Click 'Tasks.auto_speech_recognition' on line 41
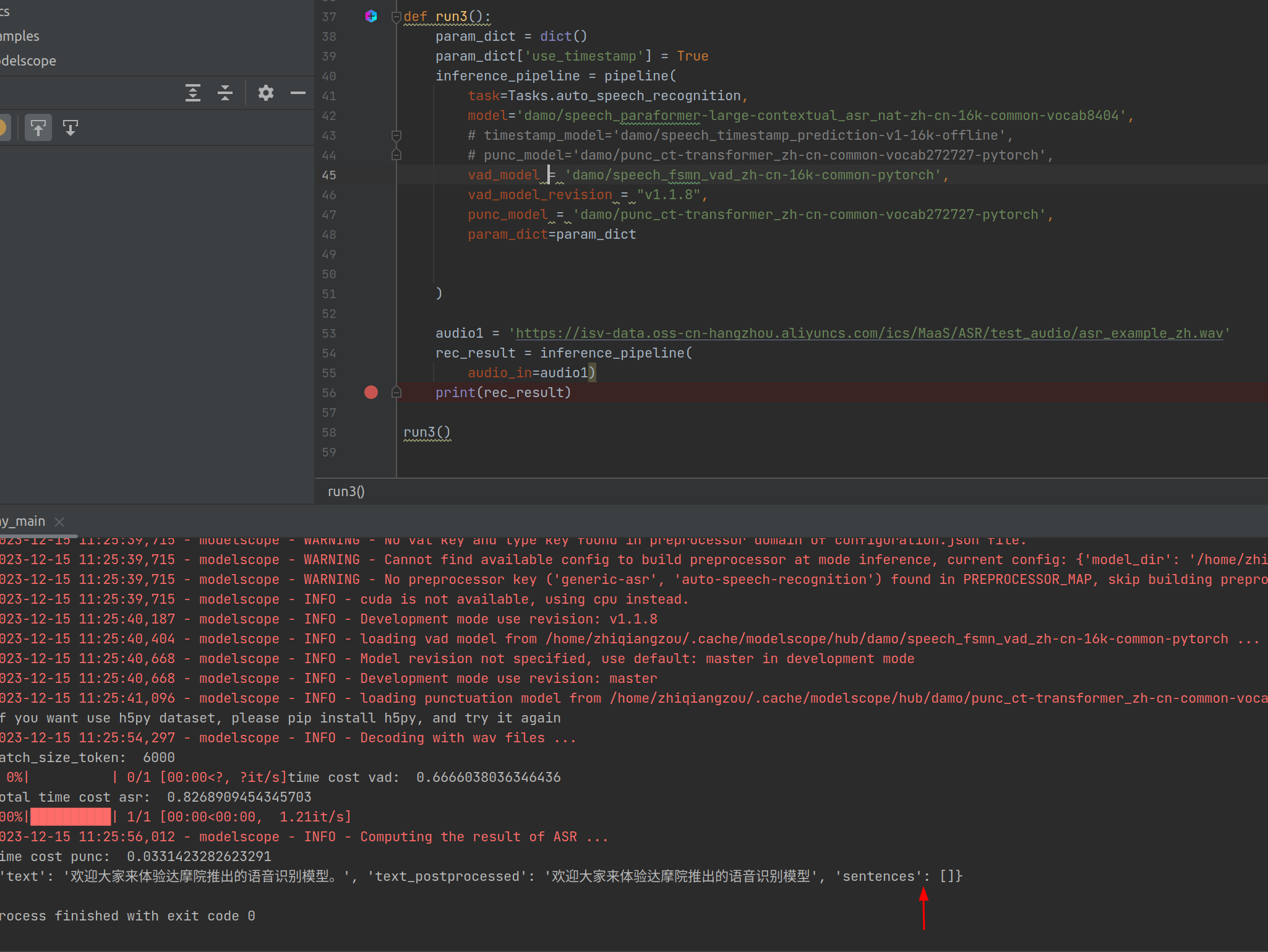Image resolution: width=1268 pixels, height=952 pixels. pos(624,96)
